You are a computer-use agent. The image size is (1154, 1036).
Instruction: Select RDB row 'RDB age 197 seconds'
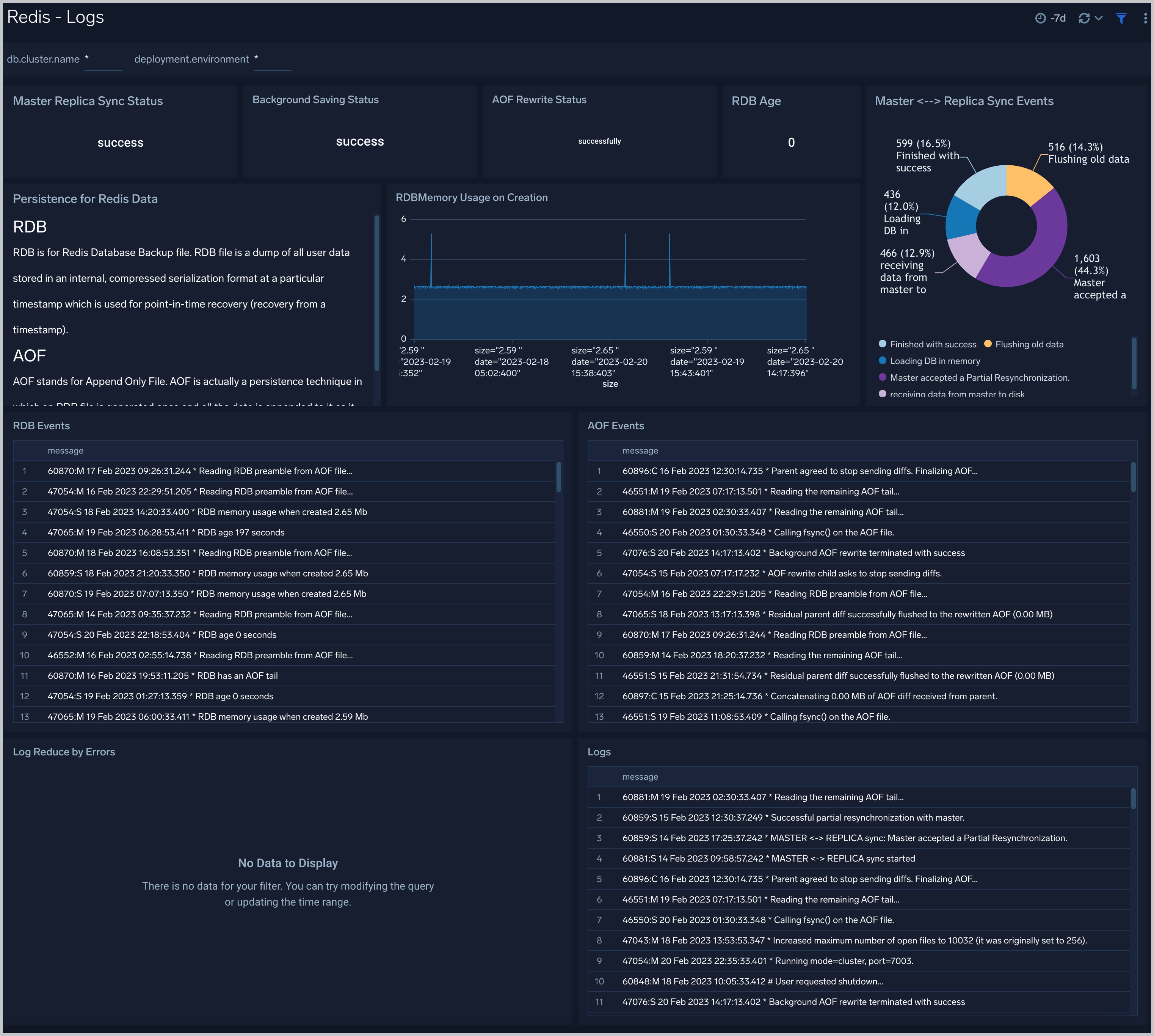[284, 533]
